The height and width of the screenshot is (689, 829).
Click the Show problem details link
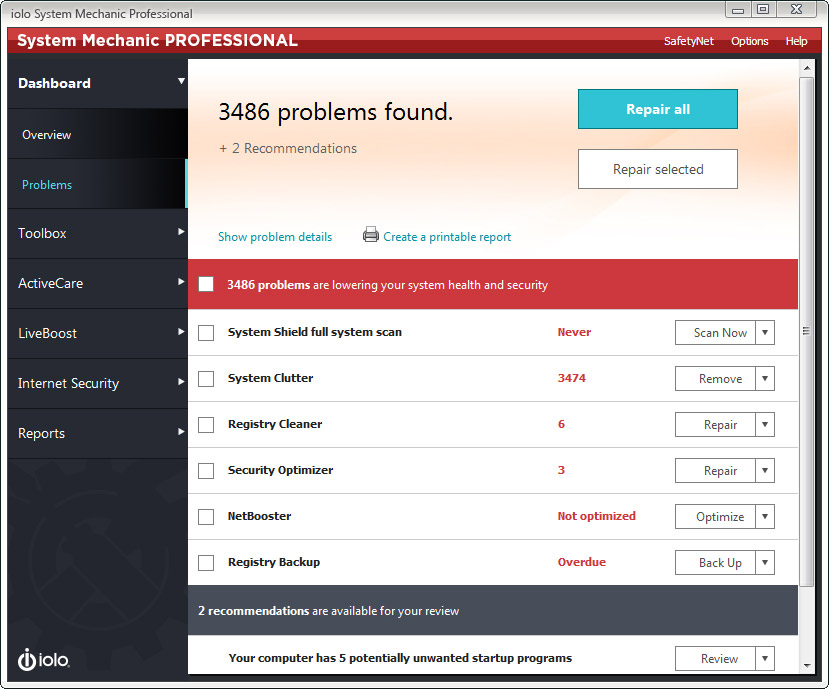275,237
